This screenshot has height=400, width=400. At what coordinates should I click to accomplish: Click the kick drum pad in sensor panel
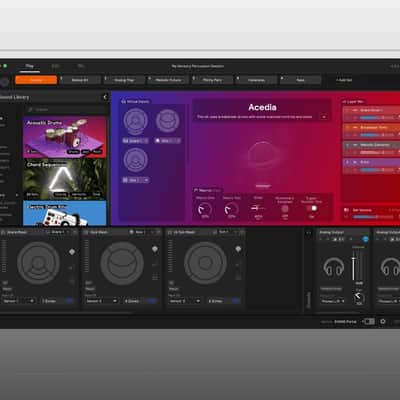tap(122, 263)
